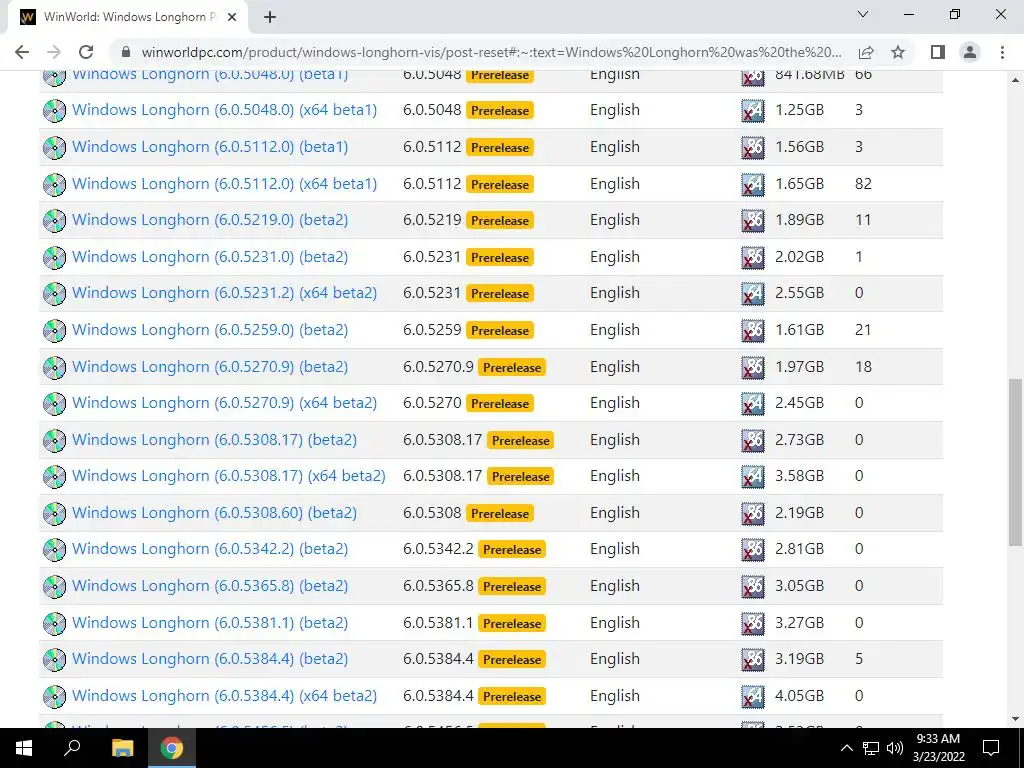Open Chrome three-dot menu
Viewport: 1024px width, 768px height.
(x=1002, y=52)
